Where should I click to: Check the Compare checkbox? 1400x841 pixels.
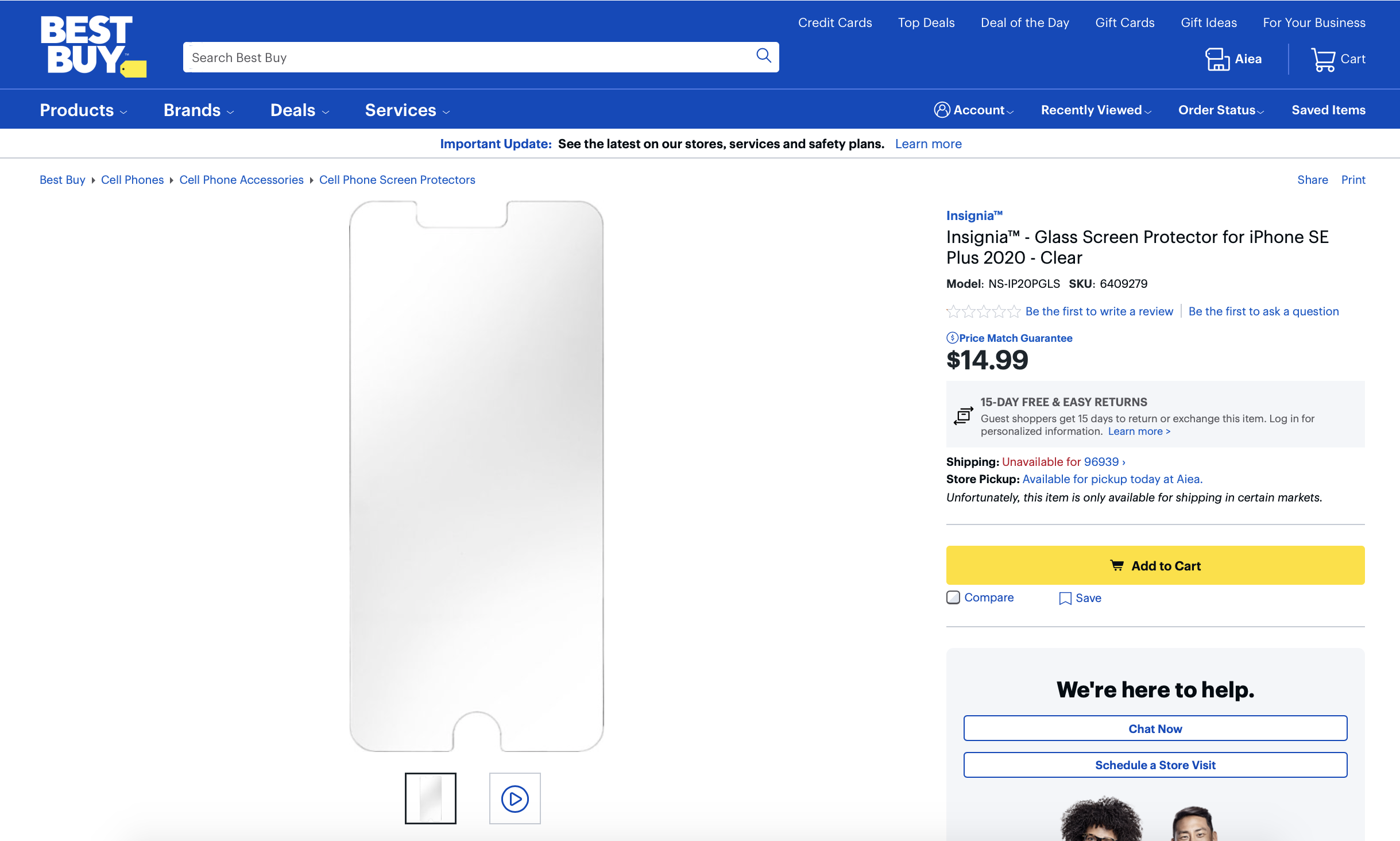953,597
